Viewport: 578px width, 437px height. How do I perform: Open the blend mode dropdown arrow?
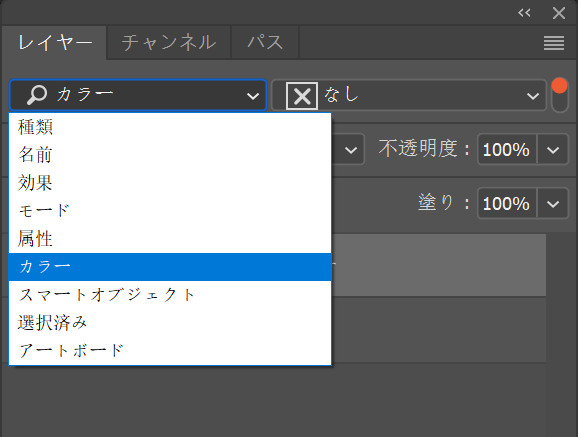(351, 150)
